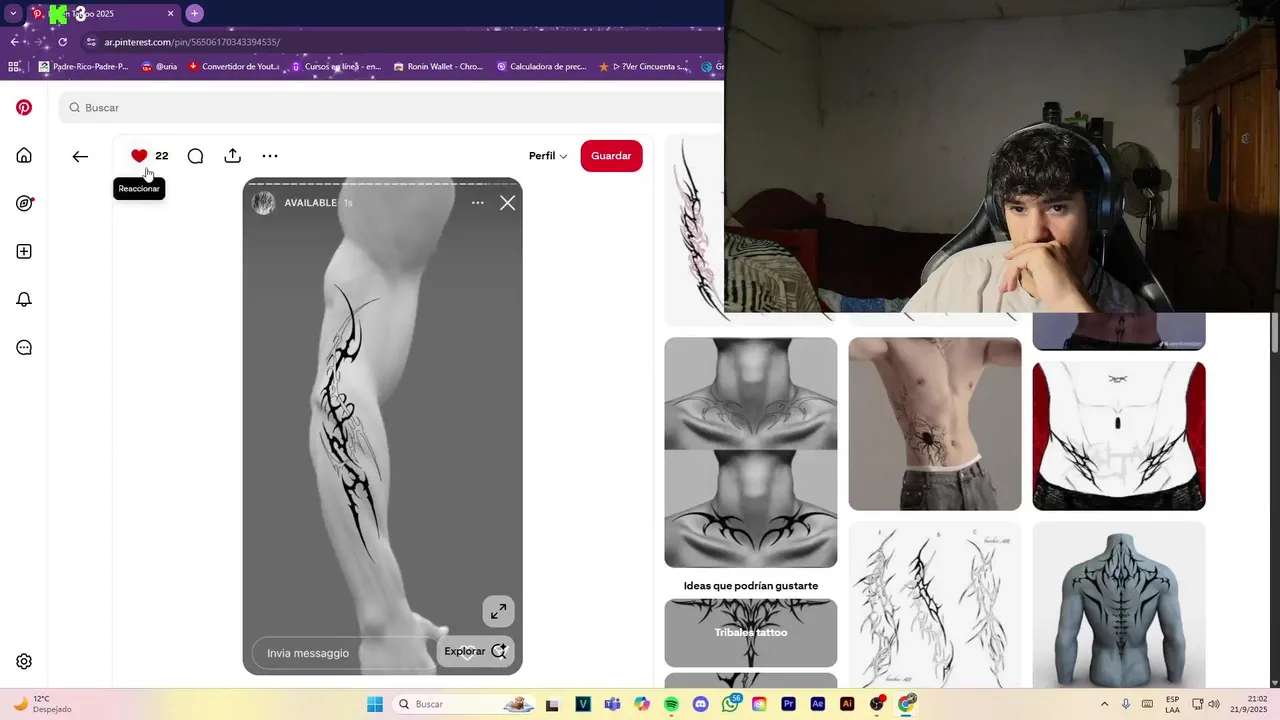The image size is (1280, 720).
Task: Go to Home feed in sidebar
Action: 24,155
